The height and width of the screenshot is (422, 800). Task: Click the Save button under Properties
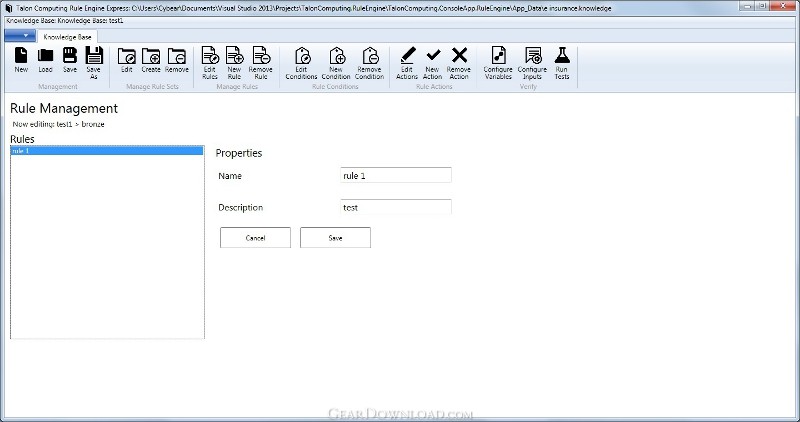pos(335,238)
